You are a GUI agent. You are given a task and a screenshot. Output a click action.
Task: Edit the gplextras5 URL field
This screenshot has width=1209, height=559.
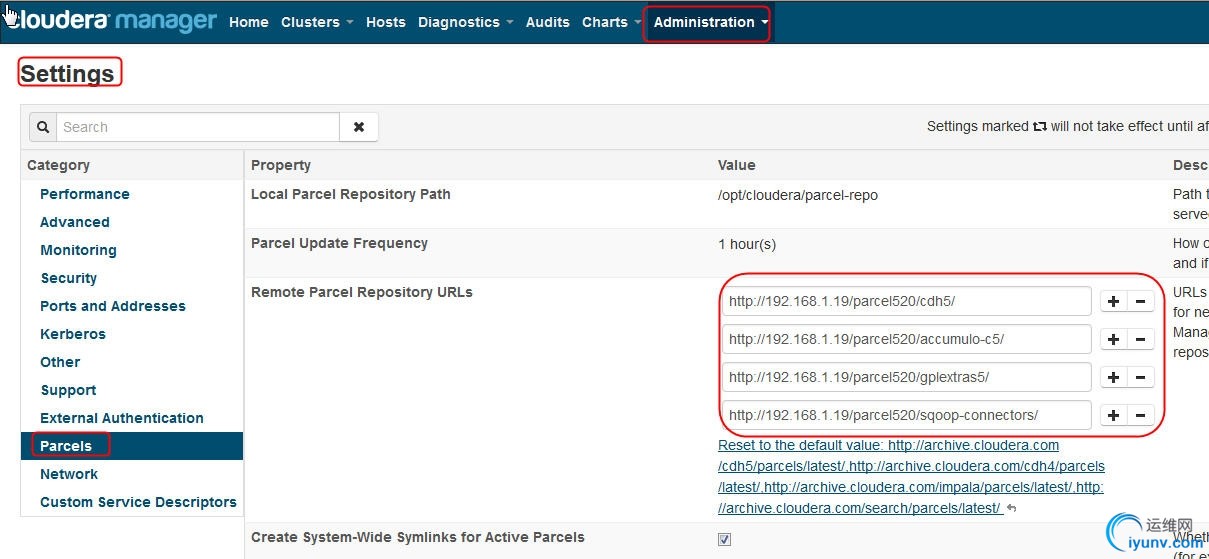point(907,377)
